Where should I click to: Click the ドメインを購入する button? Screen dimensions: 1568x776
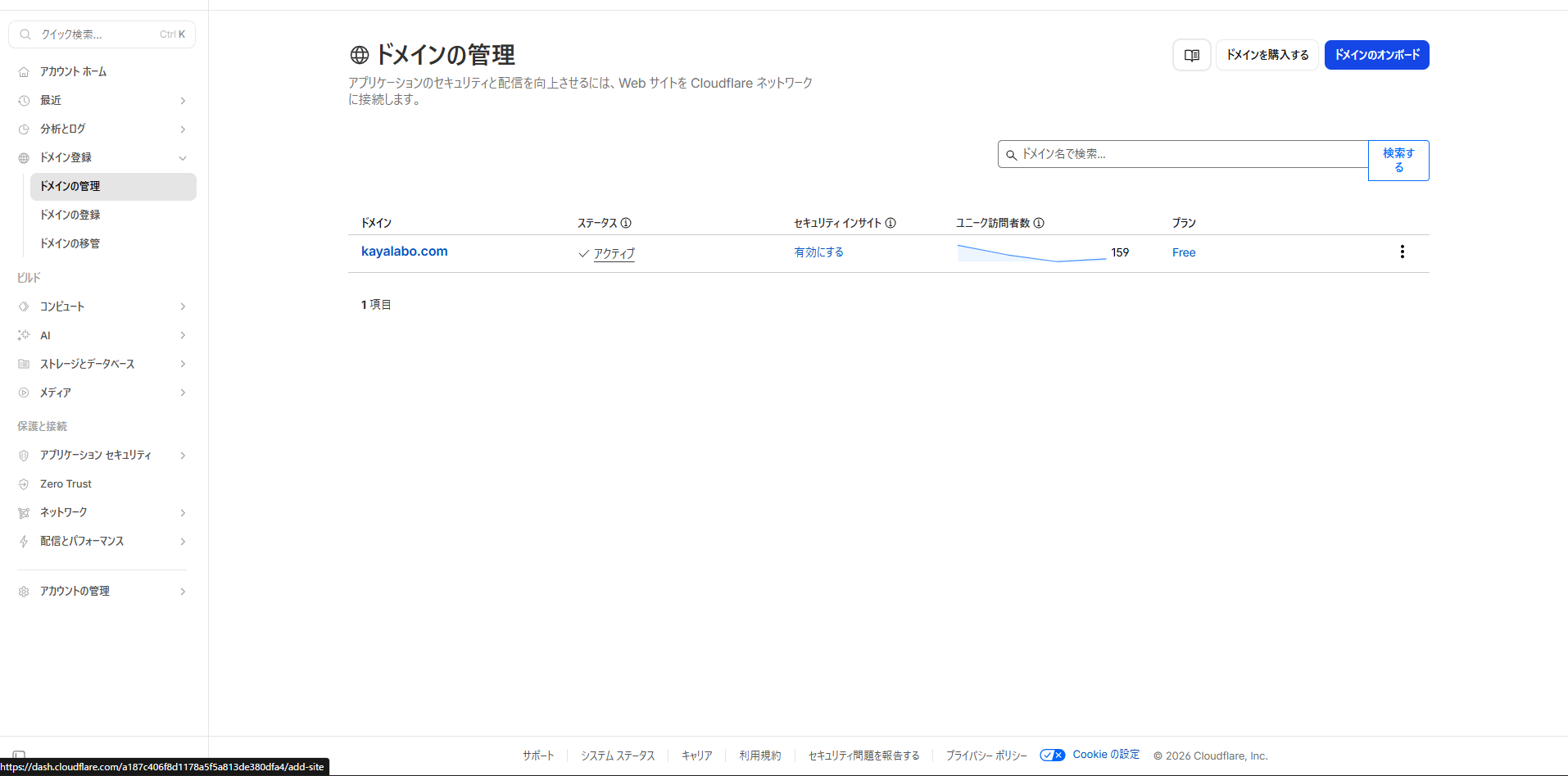[1267, 55]
